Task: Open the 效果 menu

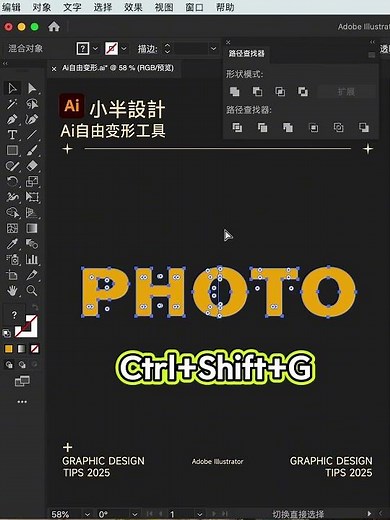Action: tap(133, 7)
